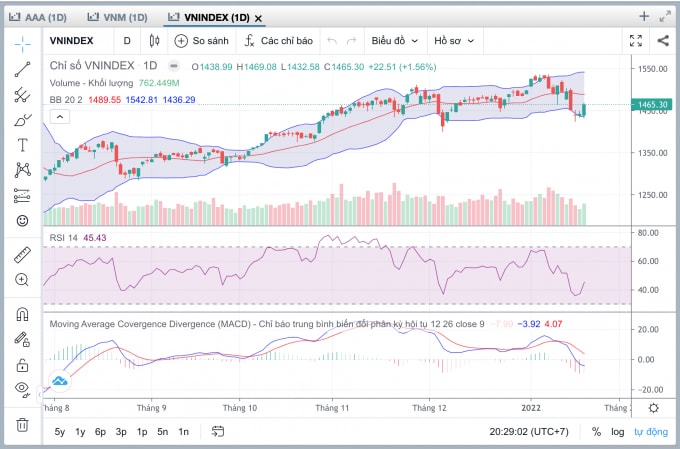Remove drawings with the trash icon
The height and width of the screenshot is (449, 680).
(22, 424)
